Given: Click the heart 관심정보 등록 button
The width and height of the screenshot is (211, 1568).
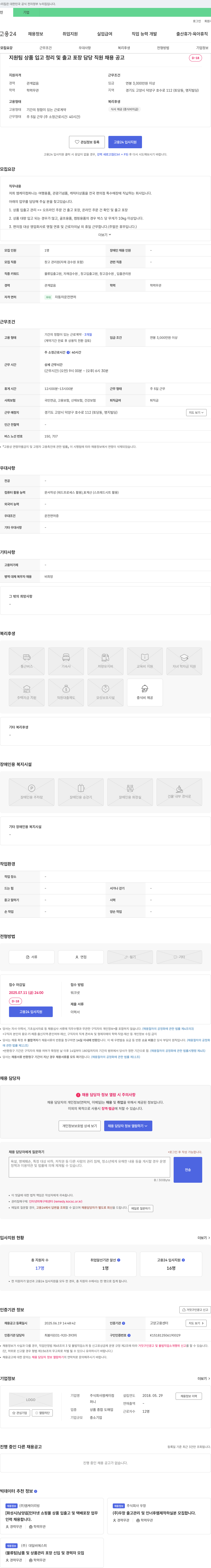Looking at the screenshot, I should [87, 142].
